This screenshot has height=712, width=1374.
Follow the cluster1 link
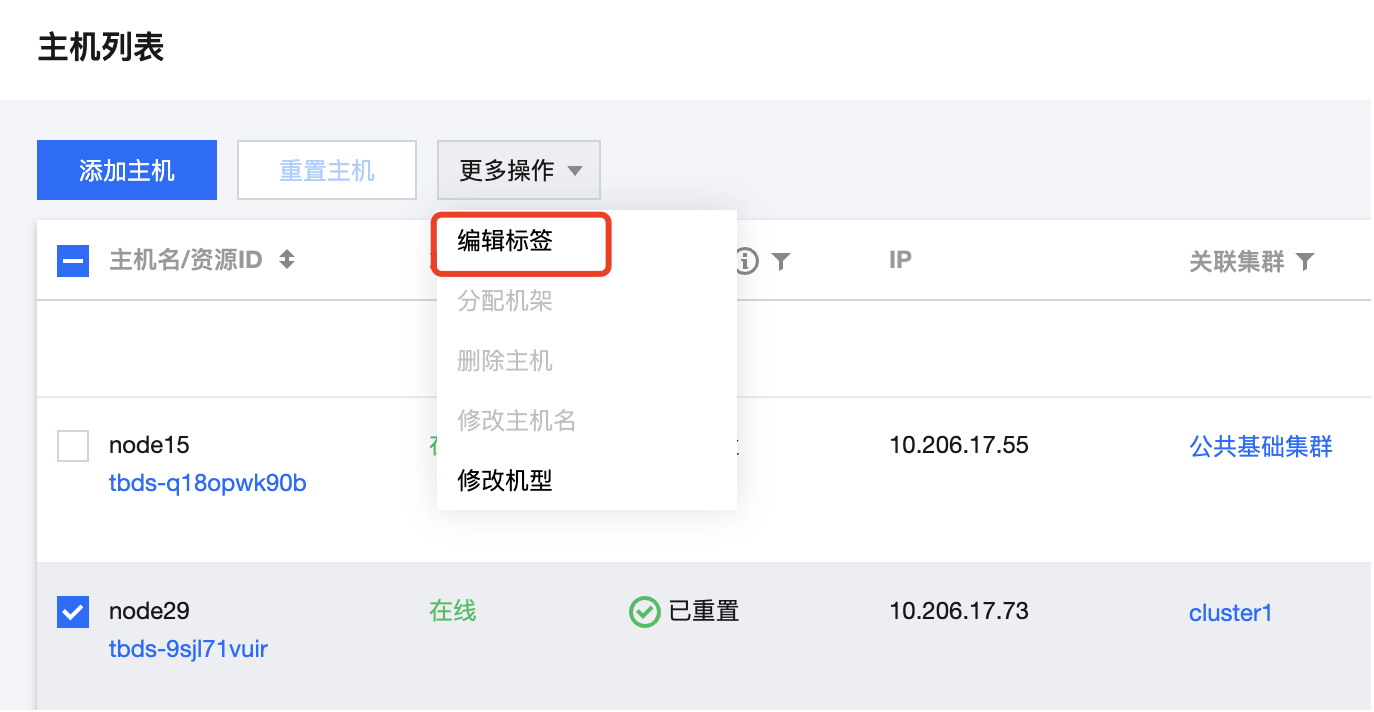(x=1230, y=613)
